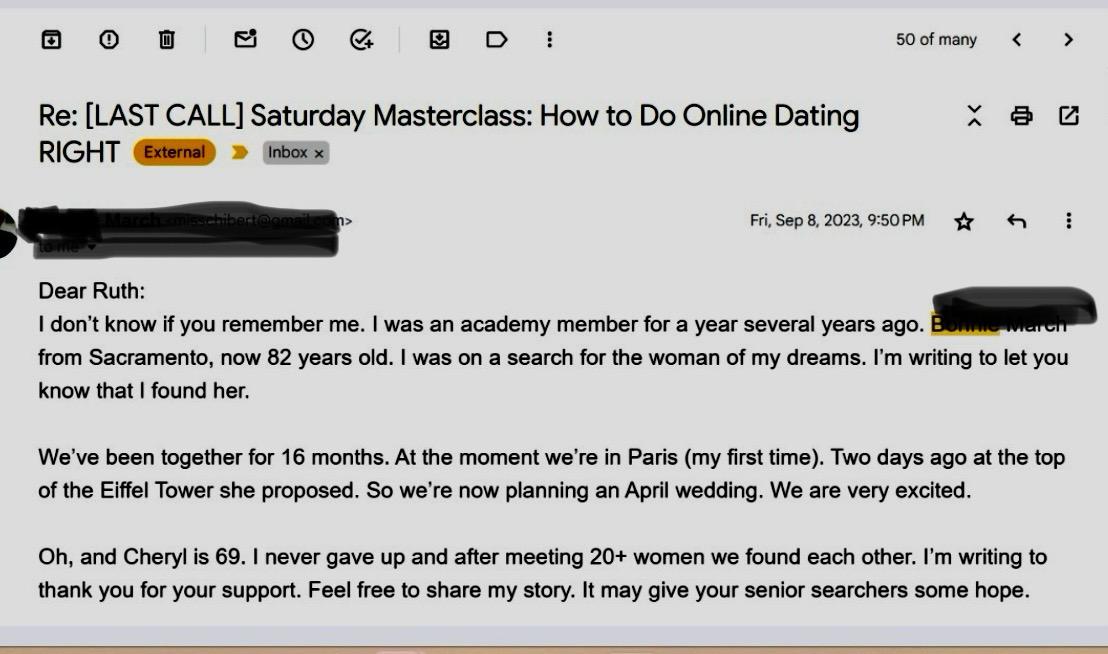Open the email in new window
The width and height of the screenshot is (1108, 654).
[x=1068, y=116]
